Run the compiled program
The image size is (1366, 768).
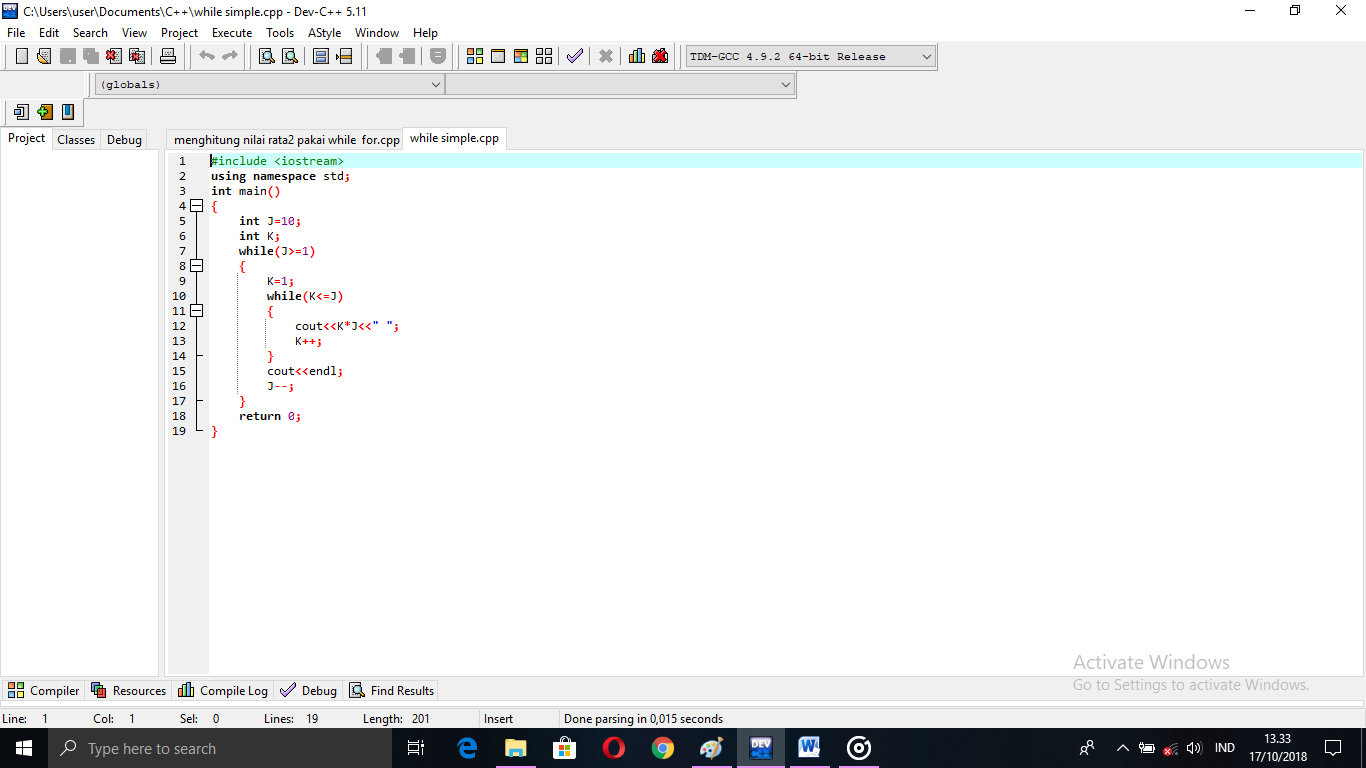point(496,56)
